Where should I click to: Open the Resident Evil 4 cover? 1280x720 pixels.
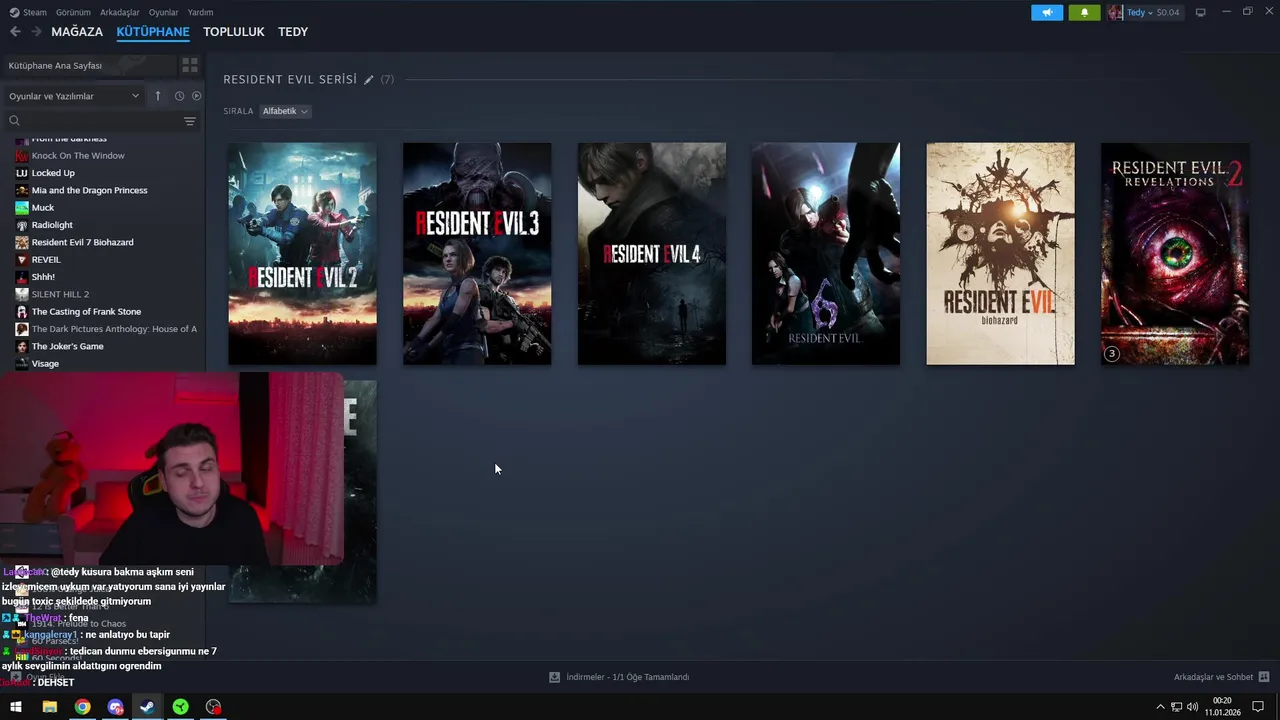652,254
